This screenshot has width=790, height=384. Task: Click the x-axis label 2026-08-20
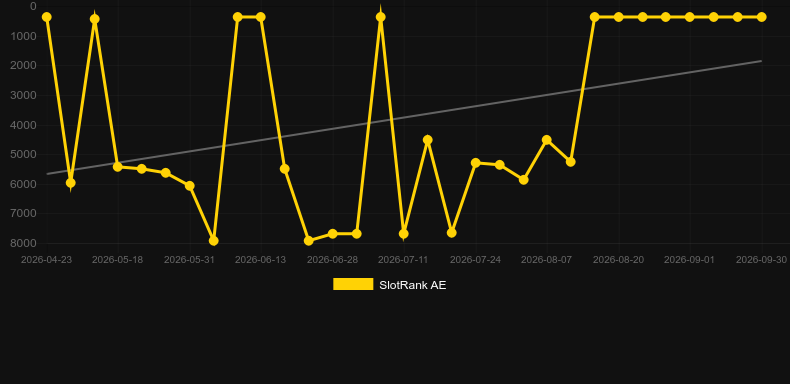[x=619, y=260]
